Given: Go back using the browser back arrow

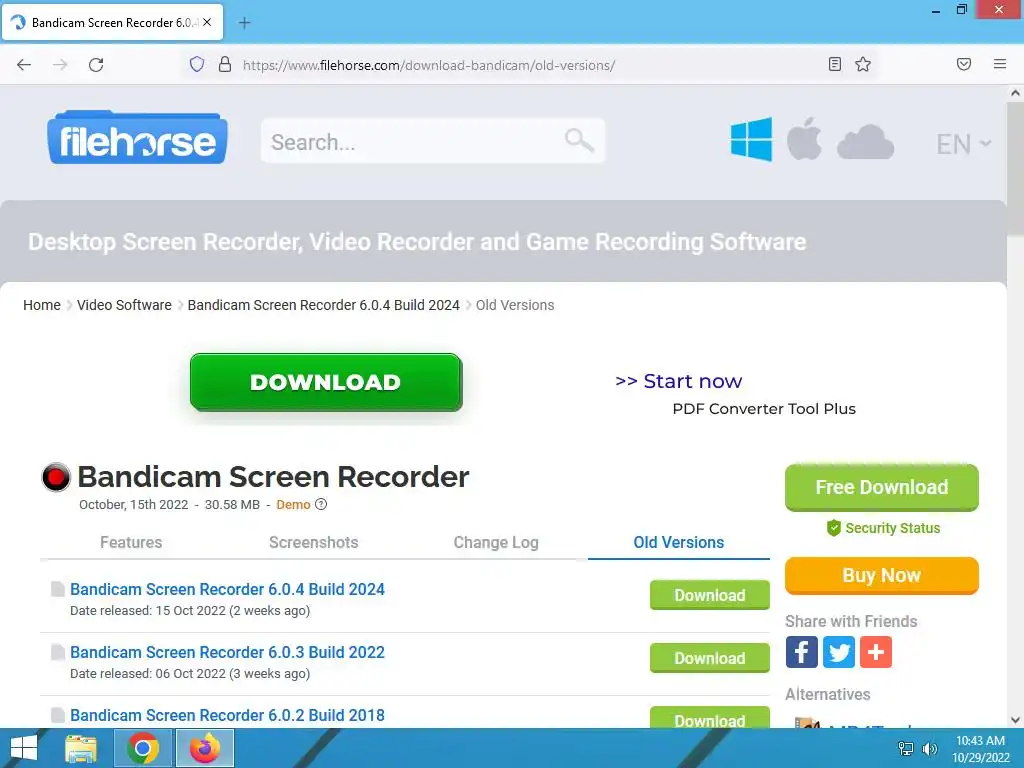Looking at the screenshot, I should (x=24, y=65).
